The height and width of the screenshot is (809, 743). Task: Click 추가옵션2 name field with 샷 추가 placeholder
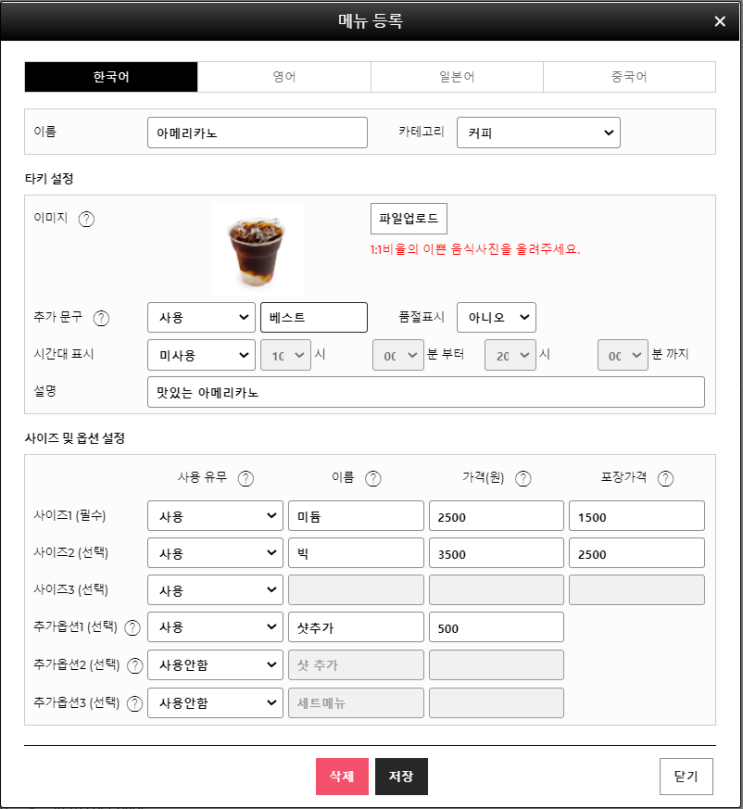pyautogui.click(x=356, y=665)
